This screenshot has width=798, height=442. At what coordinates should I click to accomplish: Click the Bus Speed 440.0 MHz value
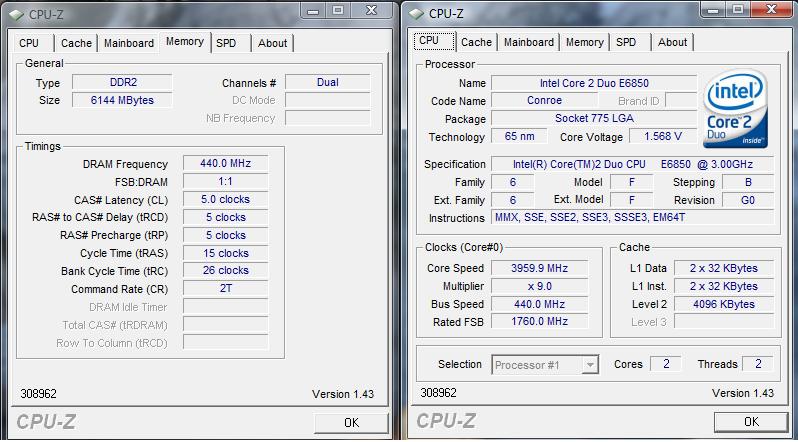(539, 304)
